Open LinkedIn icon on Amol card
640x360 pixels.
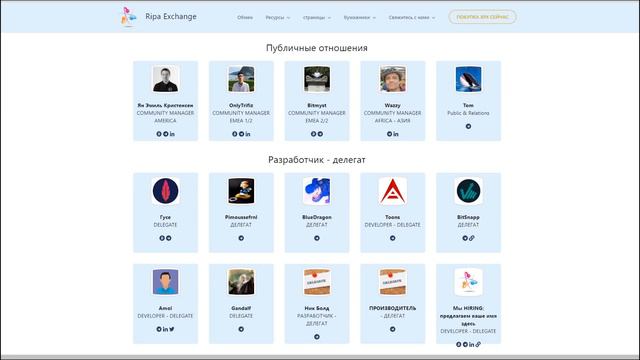pyautogui.click(x=165, y=329)
